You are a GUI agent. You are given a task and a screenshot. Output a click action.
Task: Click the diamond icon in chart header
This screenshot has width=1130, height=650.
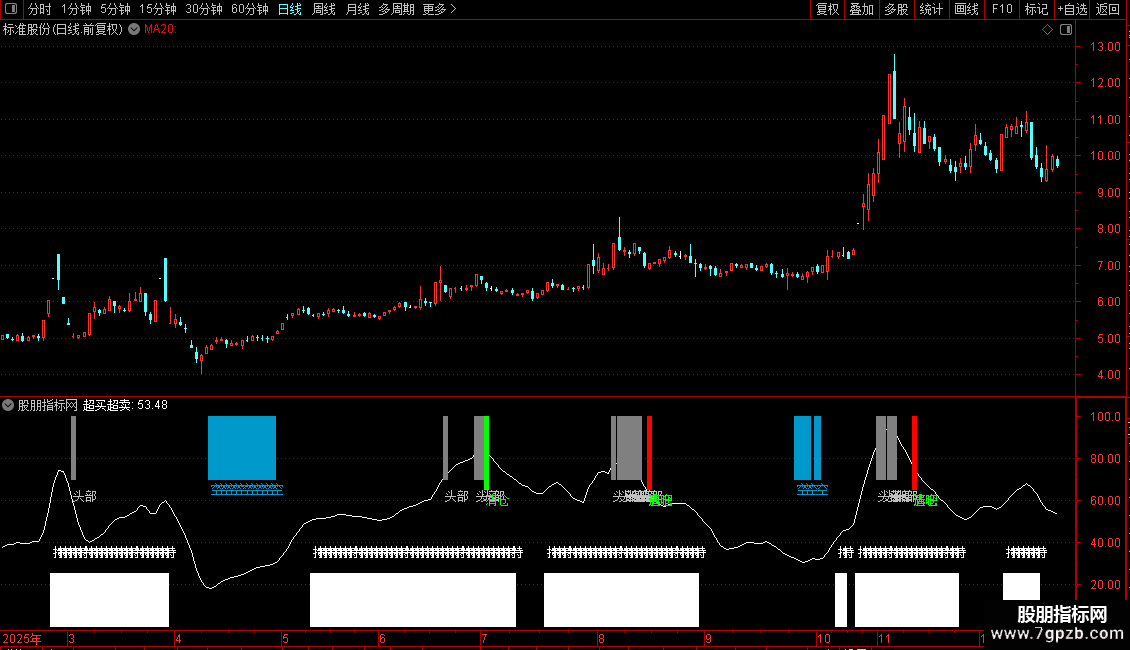click(1048, 30)
